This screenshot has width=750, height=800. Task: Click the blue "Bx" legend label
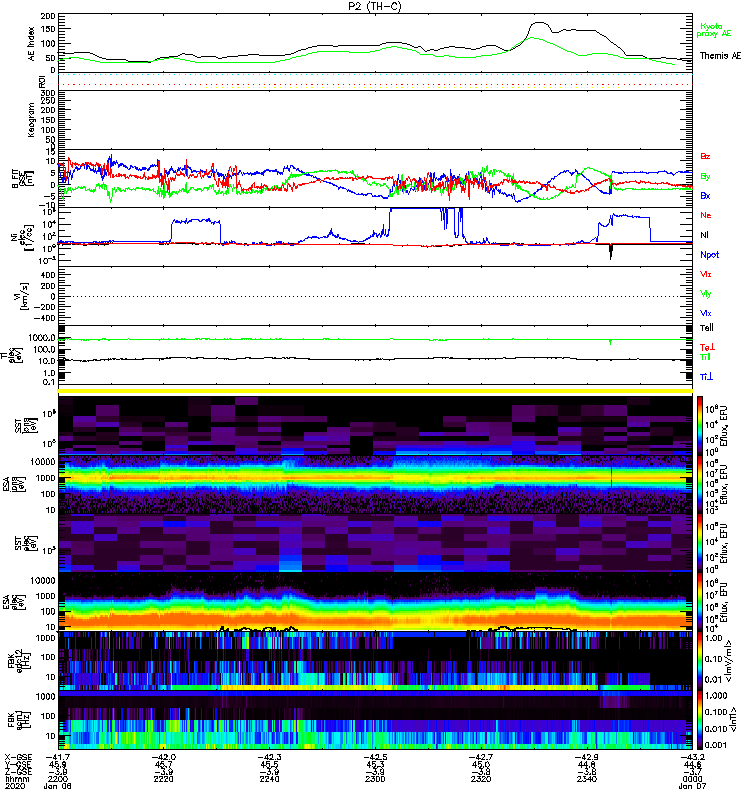pos(705,196)
